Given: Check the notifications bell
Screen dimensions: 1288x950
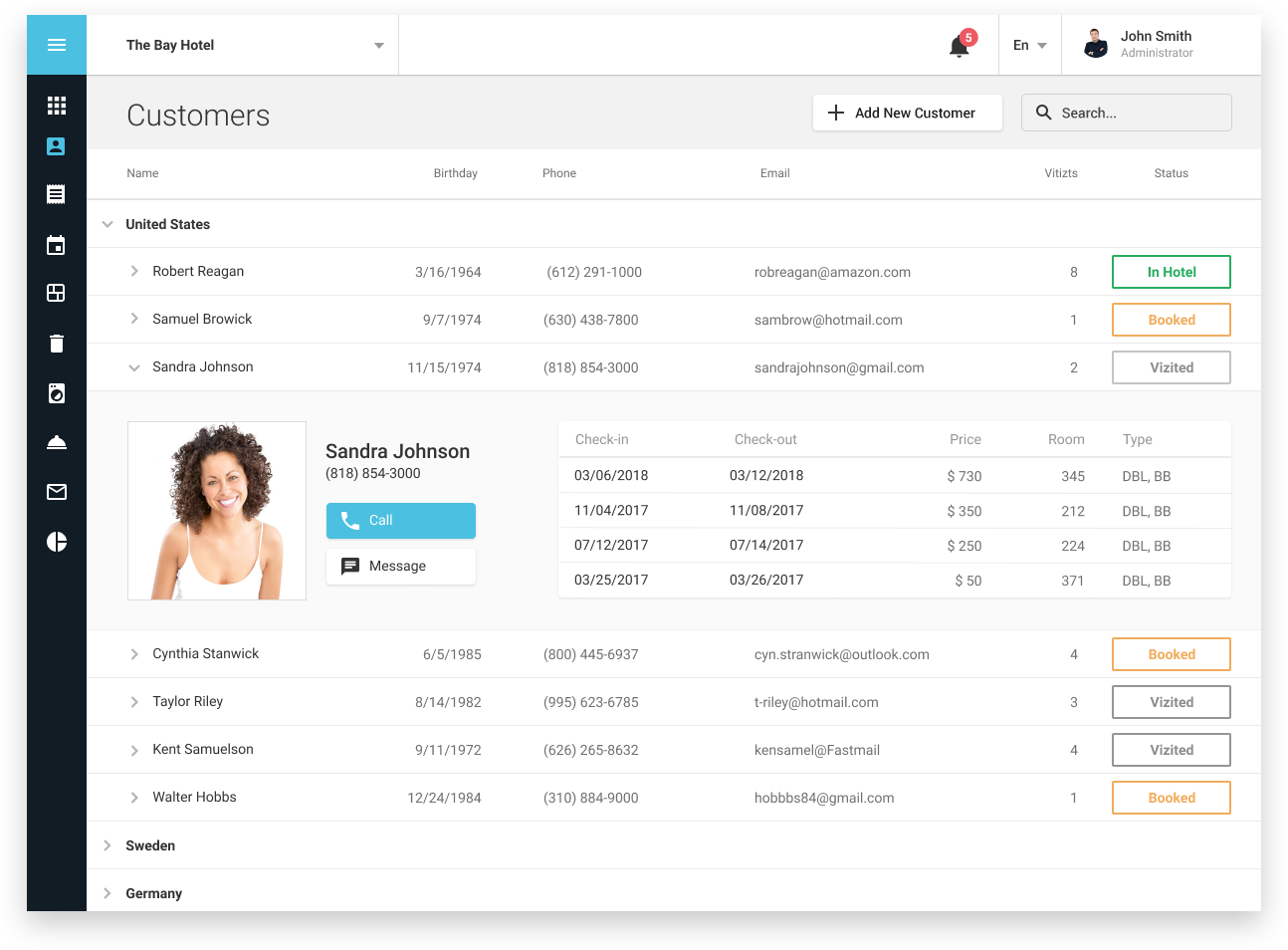Looking at the screenshot, I should point(960,45).
